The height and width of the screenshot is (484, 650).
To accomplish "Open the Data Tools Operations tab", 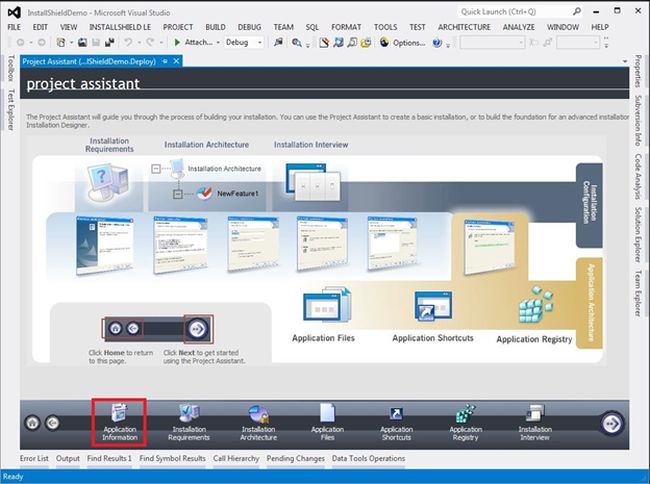I will (x=368, y=458).
